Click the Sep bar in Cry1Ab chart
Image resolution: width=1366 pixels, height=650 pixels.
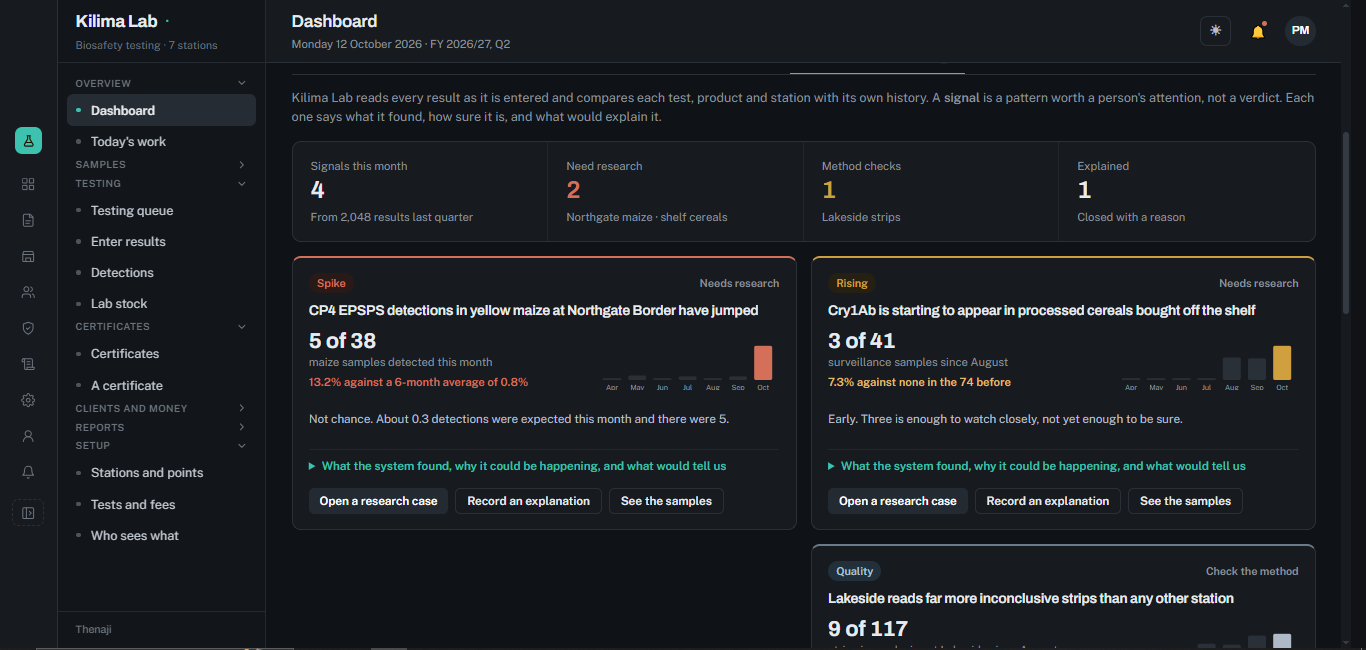1257,369
